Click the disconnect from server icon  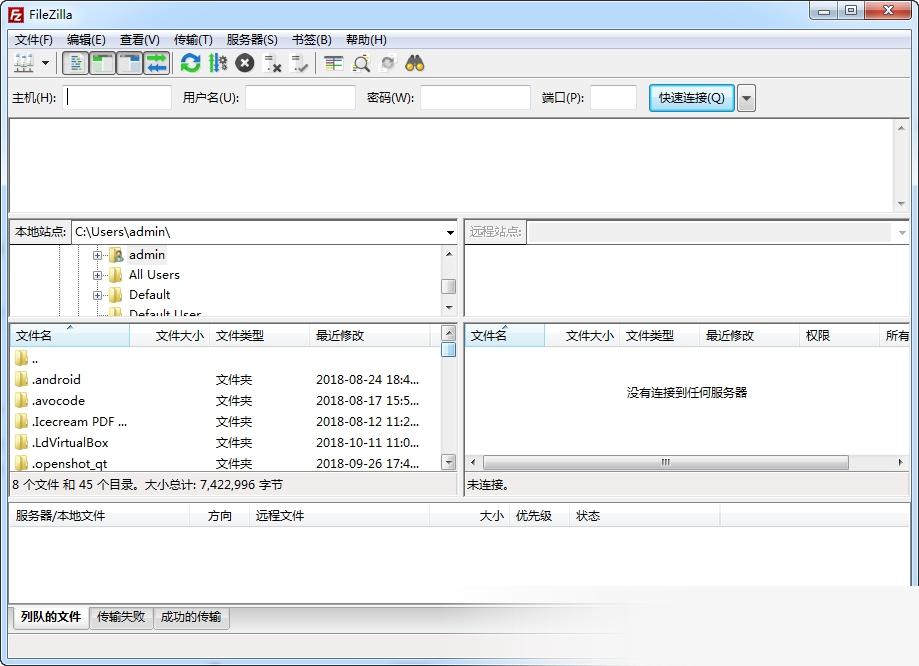click(273, 63)
